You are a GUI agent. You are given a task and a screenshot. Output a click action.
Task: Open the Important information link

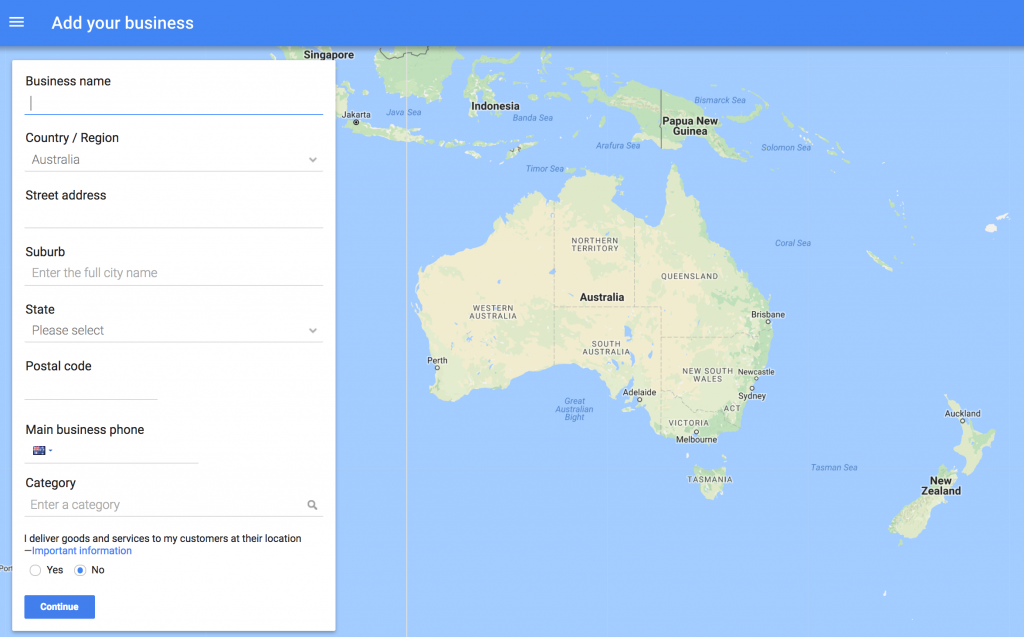82,551
